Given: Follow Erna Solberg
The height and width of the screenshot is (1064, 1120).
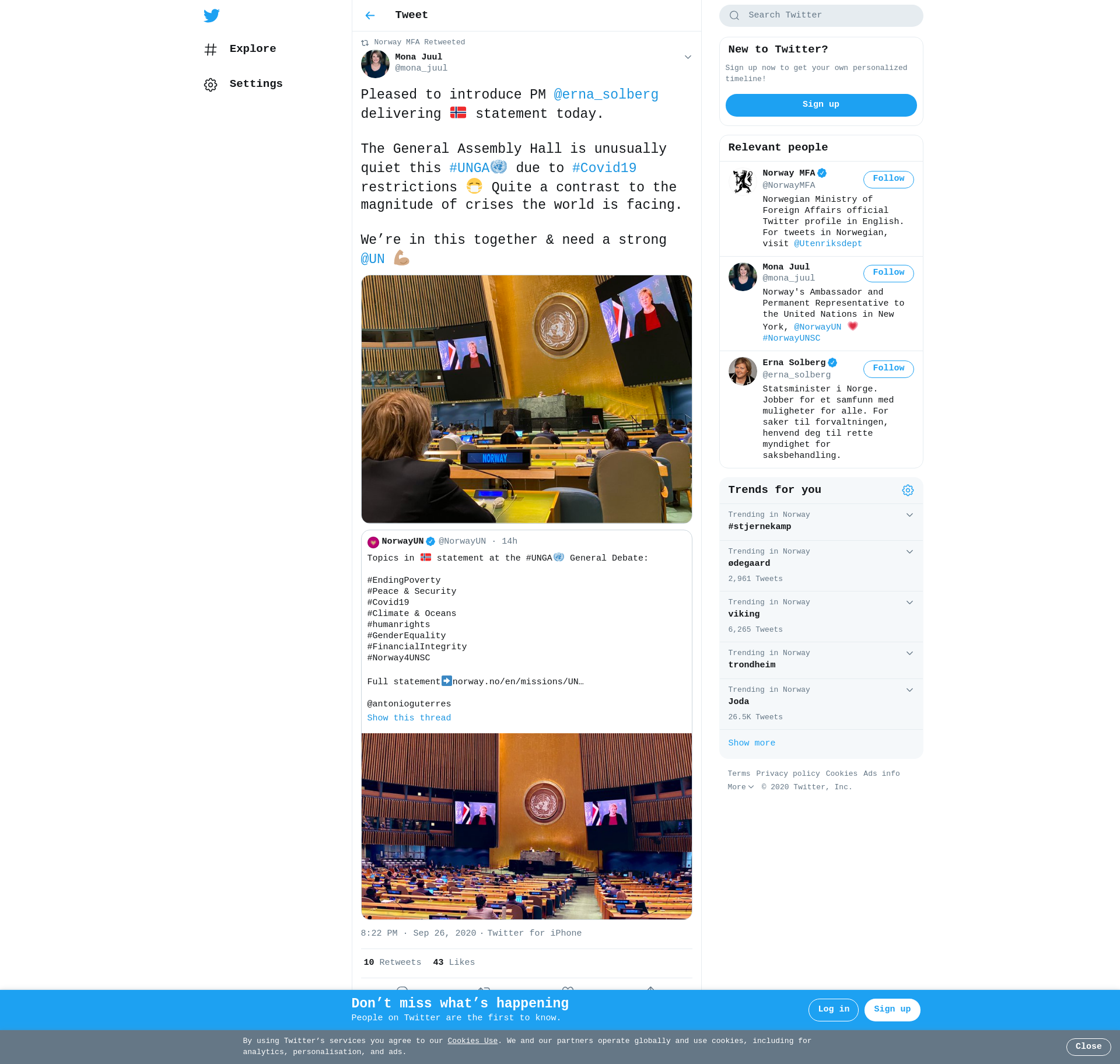Looking at the screenshot, I should click(888, 369).
